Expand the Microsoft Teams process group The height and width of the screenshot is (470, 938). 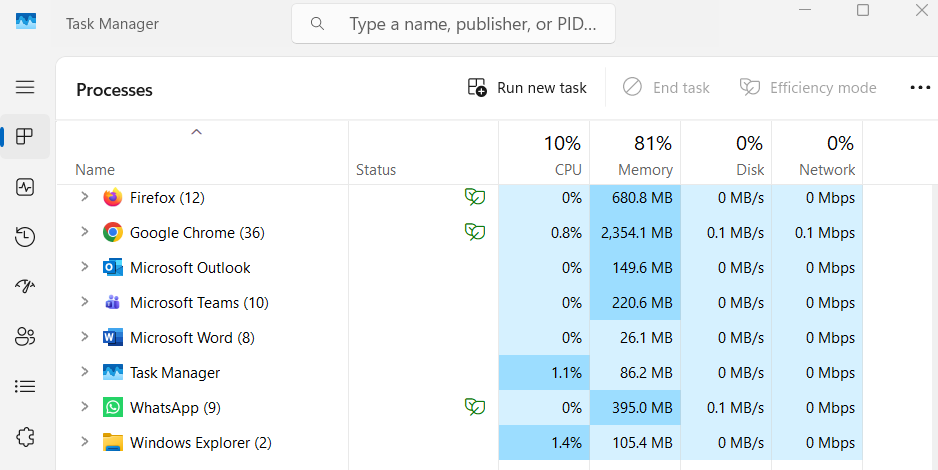tap(85, 303)
